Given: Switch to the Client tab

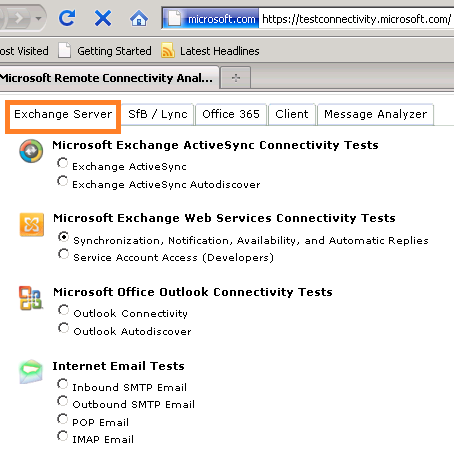Looking at the screenshot, I should pyautogui.click(x=292, y=114).
